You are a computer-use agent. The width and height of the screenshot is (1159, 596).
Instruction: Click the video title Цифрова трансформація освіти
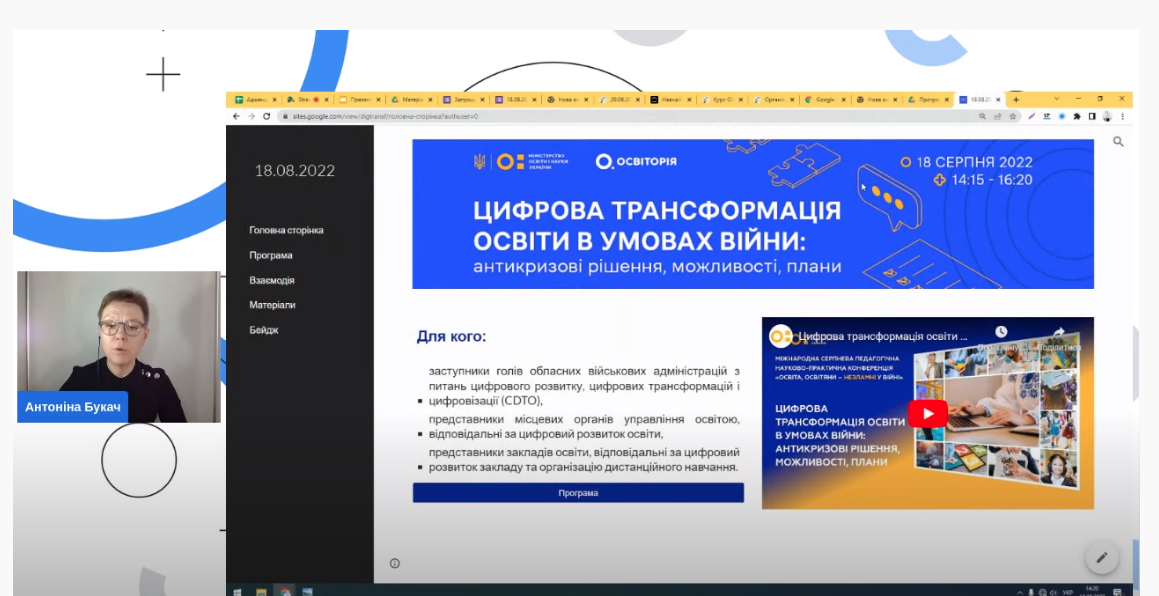point(883,336)
